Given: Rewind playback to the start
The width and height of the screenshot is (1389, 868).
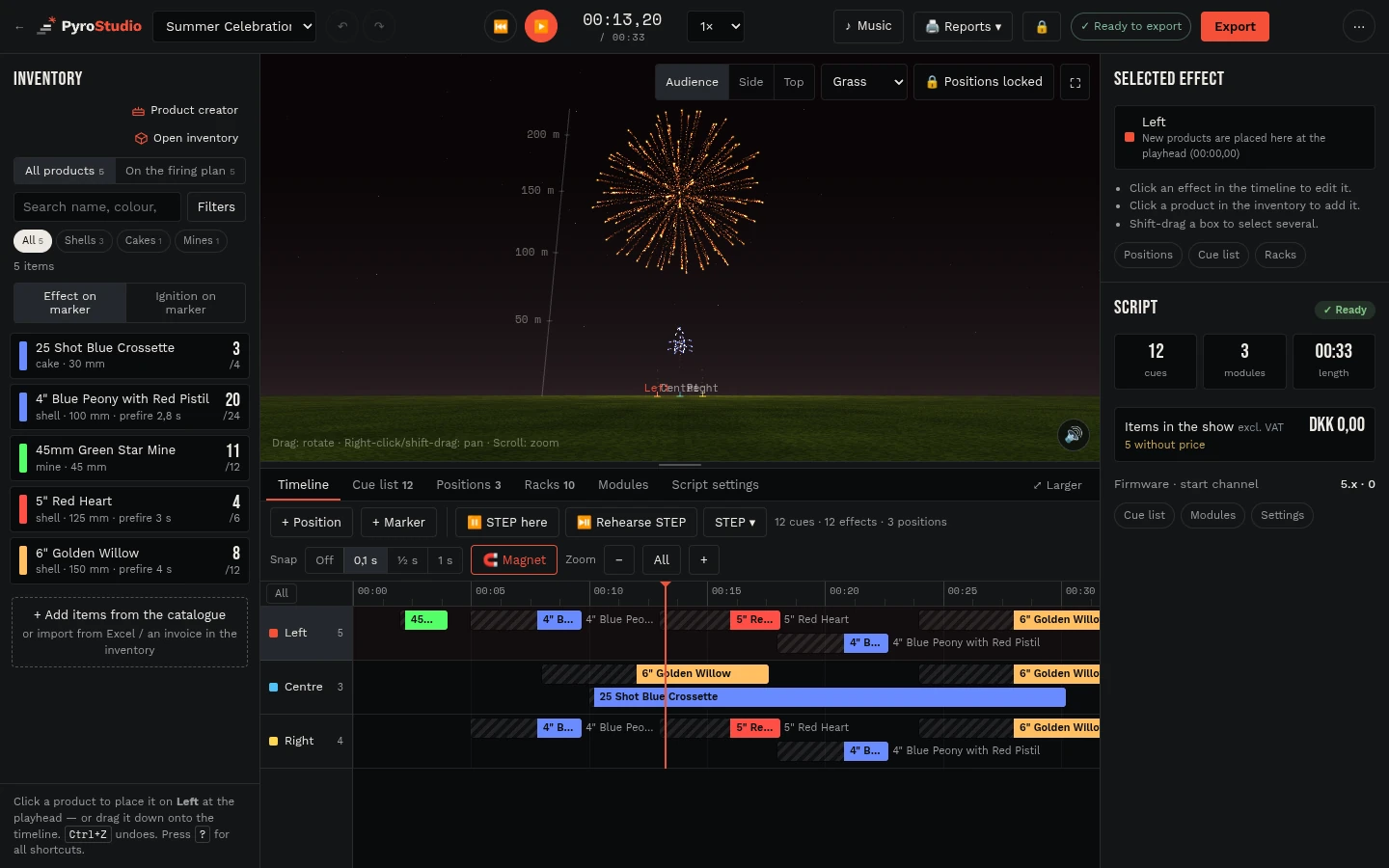Looking at the screenshot, I should pyautogui.click(x=501, y=27).
